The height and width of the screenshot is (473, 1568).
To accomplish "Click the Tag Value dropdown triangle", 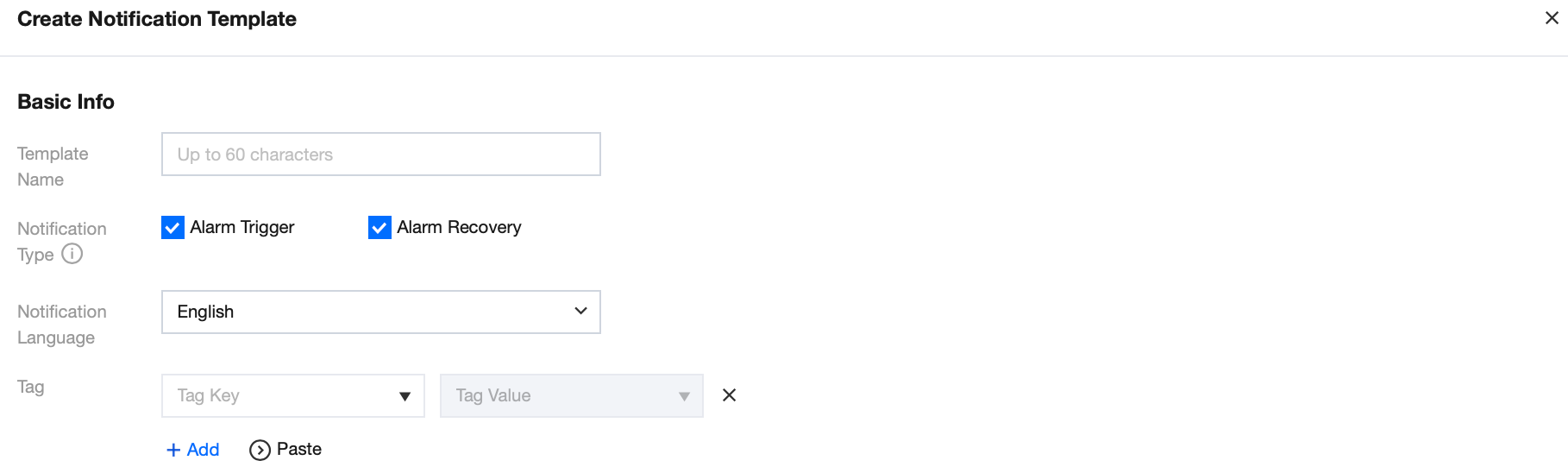I will click(684, 396).
